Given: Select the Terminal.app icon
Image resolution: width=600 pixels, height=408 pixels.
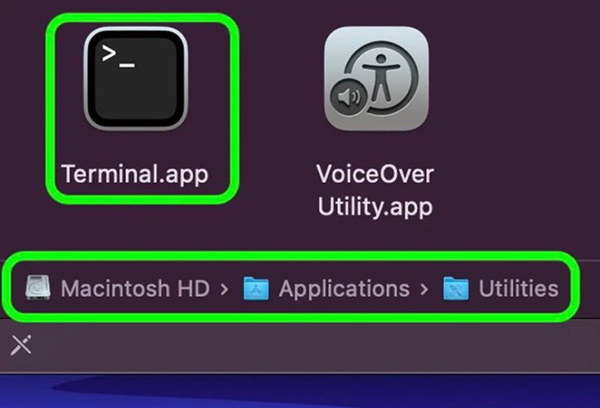Looking at the screenshot, I should tap(136, 78).
